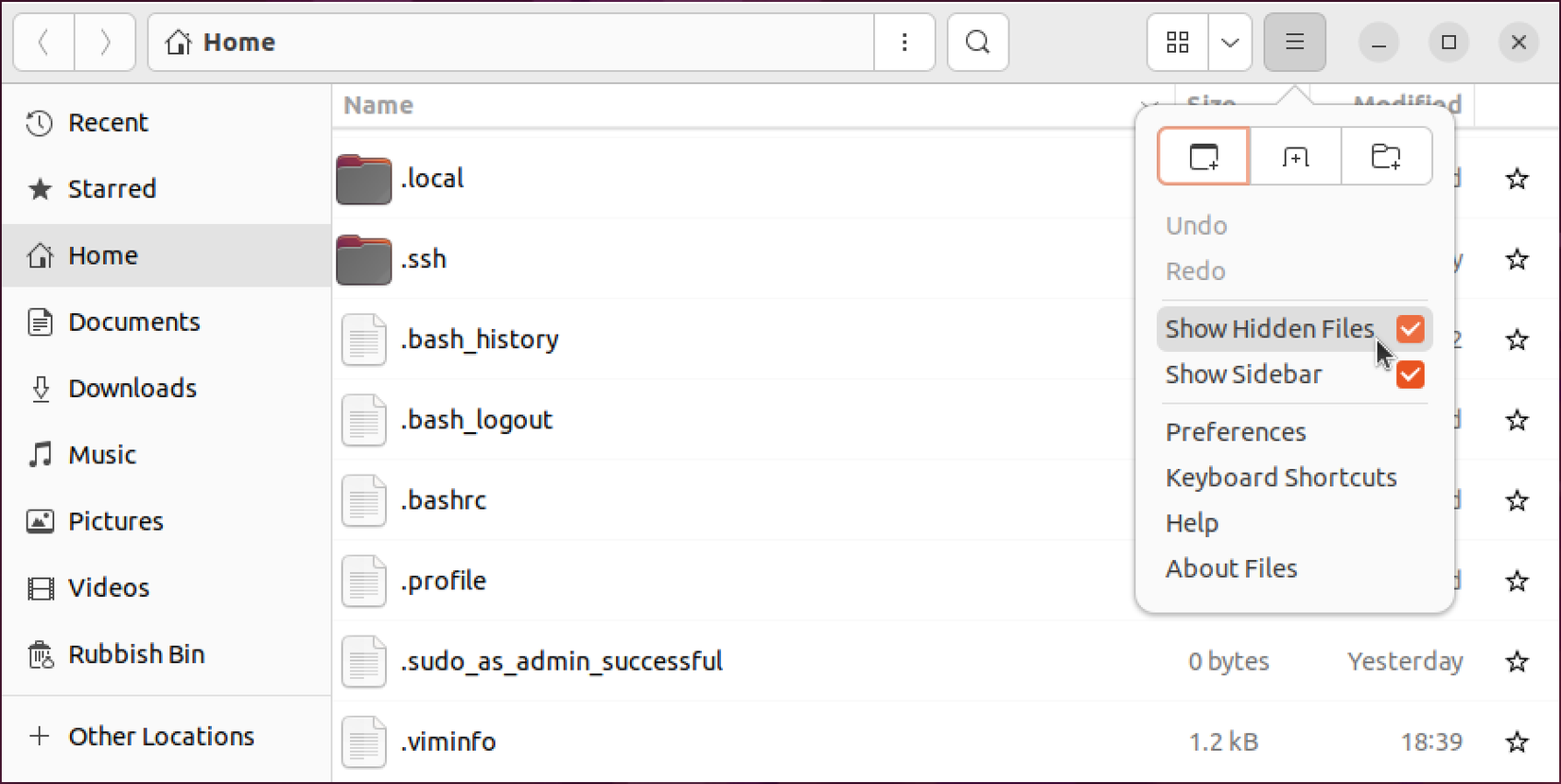Create a new folder via the folder-plus icon
This screenshot has height=784, width=1561.
pos(1386,155)
